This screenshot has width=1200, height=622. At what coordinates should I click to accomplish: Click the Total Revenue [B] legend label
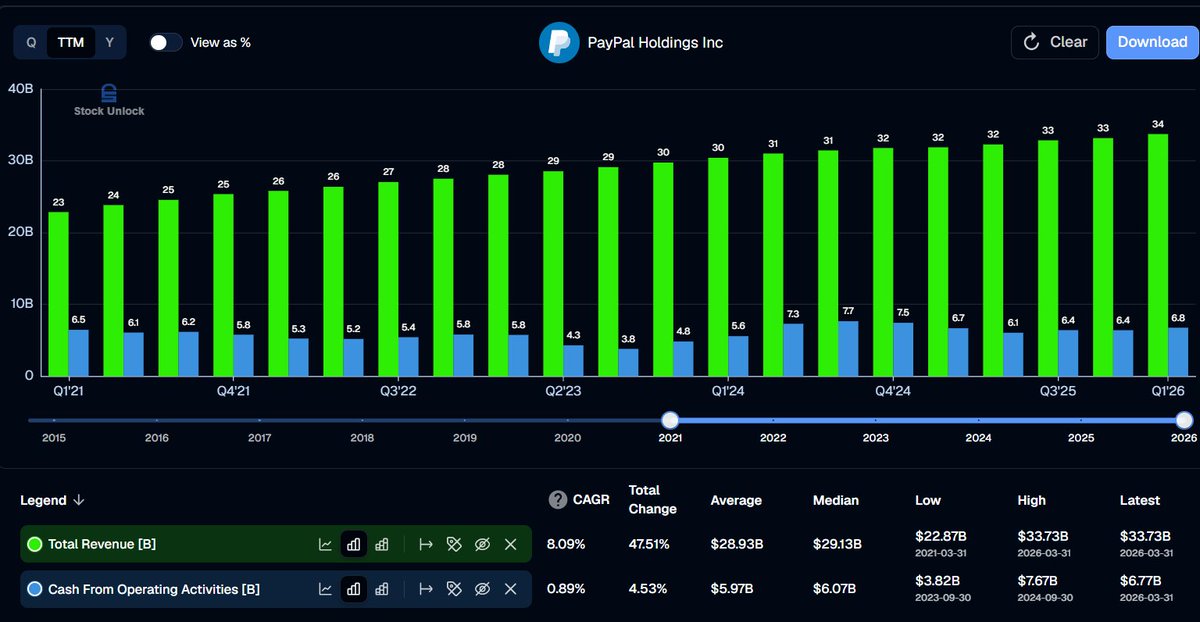102,544
